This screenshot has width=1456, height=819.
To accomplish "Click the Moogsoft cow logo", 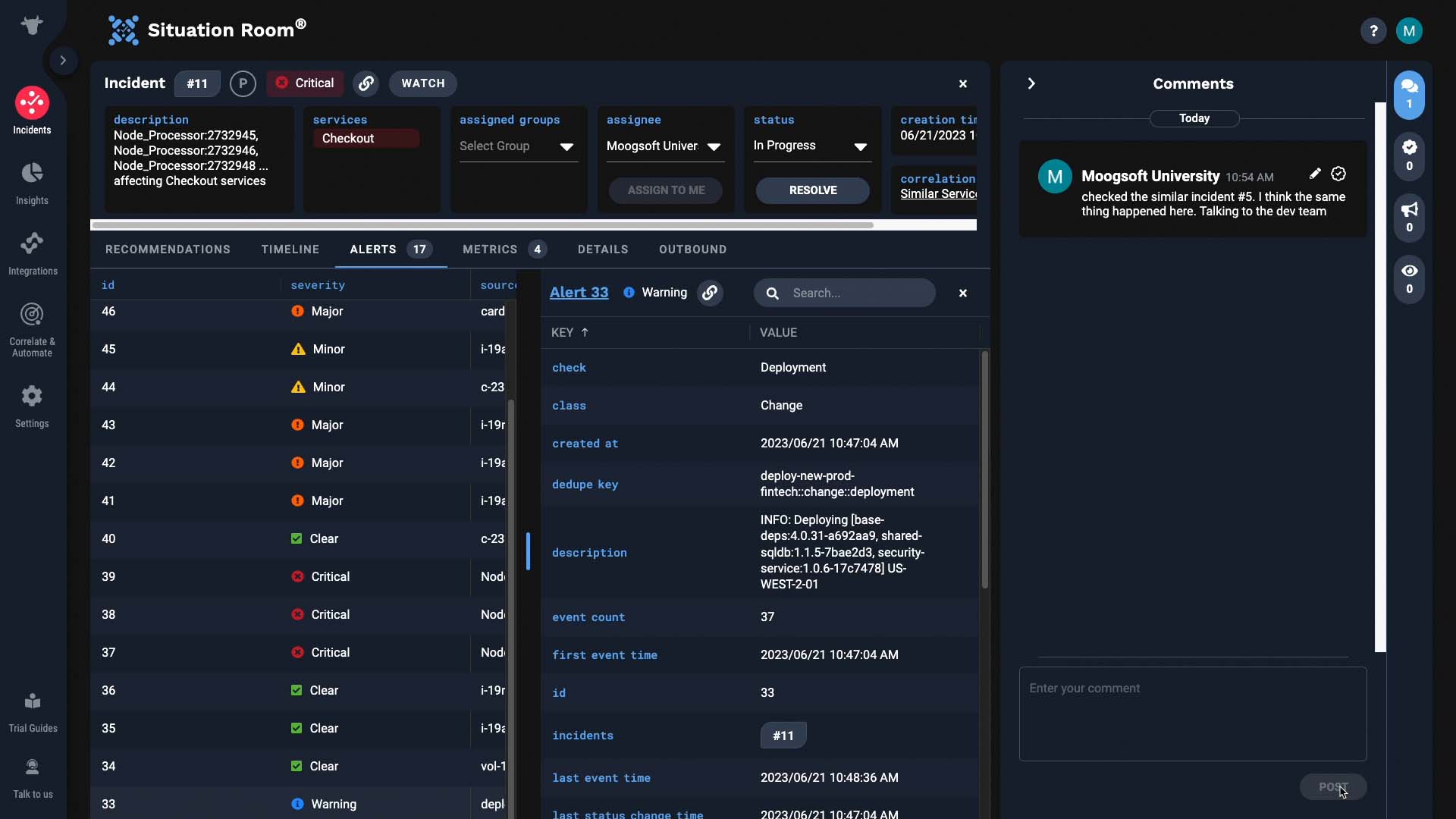I will 32,25.
